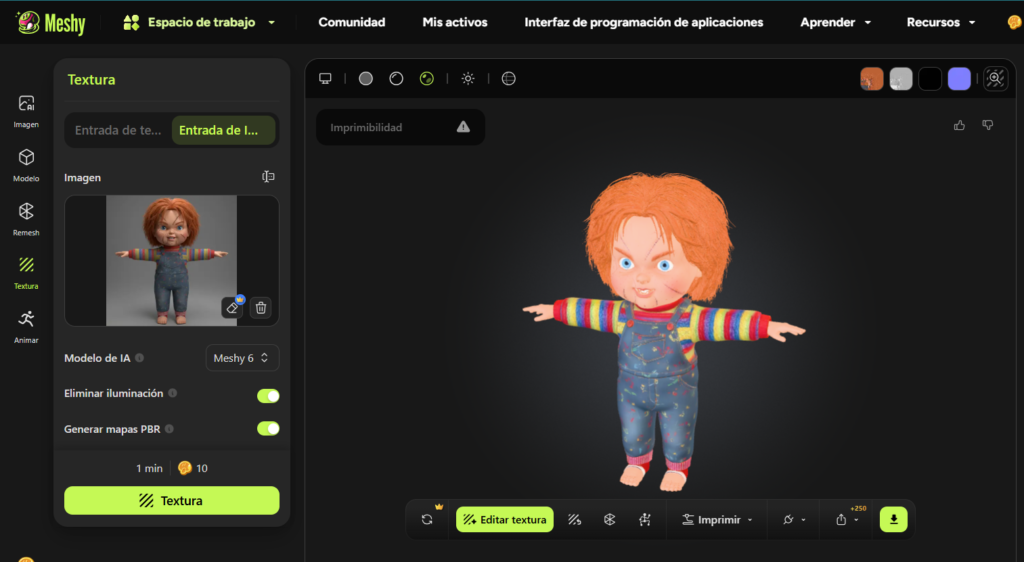
Task: Open the share export dropdown with +250
Action: click(x=847, y=520)
